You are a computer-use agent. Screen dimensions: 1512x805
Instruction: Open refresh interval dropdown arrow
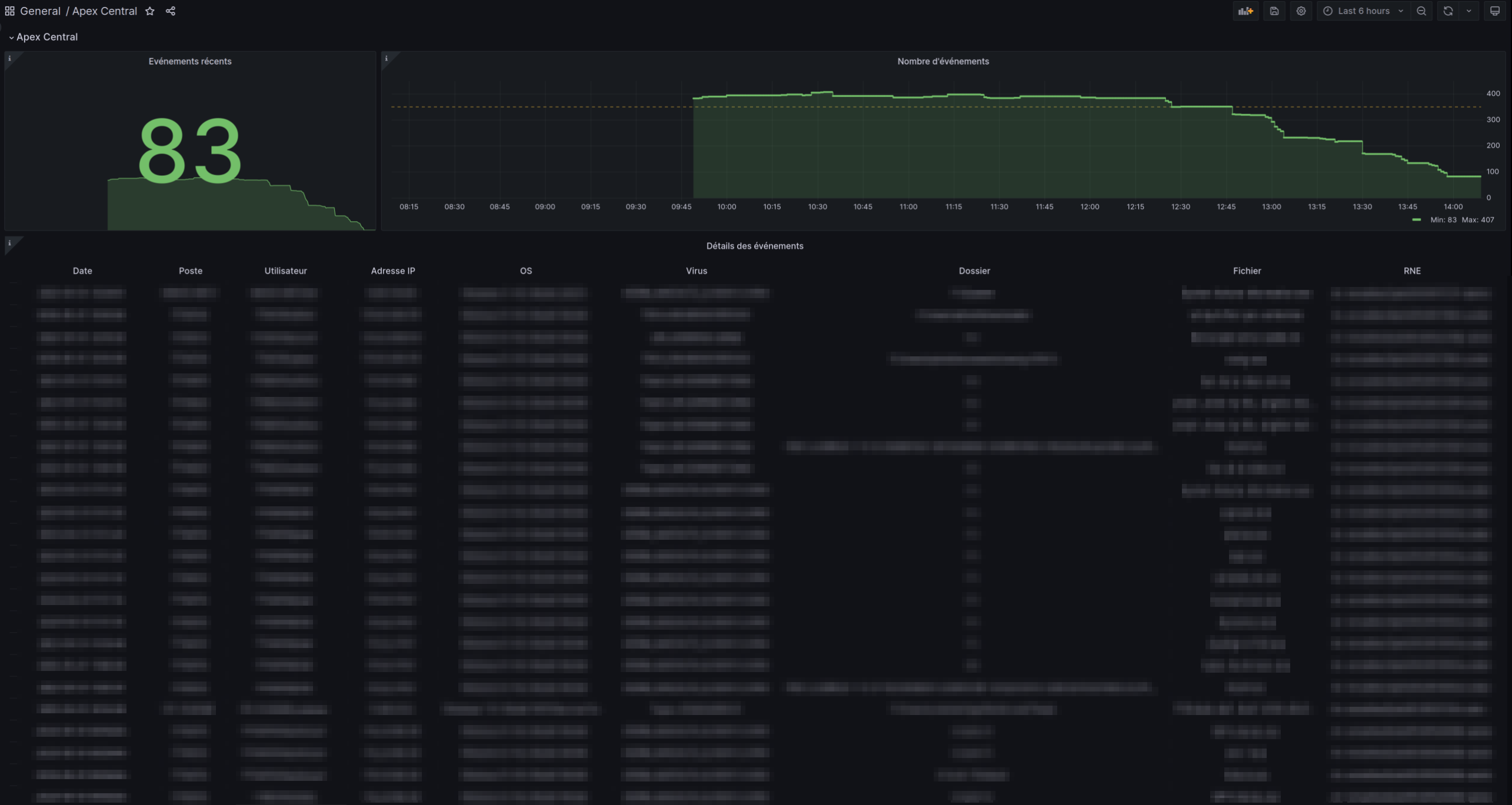click(x=1469, y=11)
